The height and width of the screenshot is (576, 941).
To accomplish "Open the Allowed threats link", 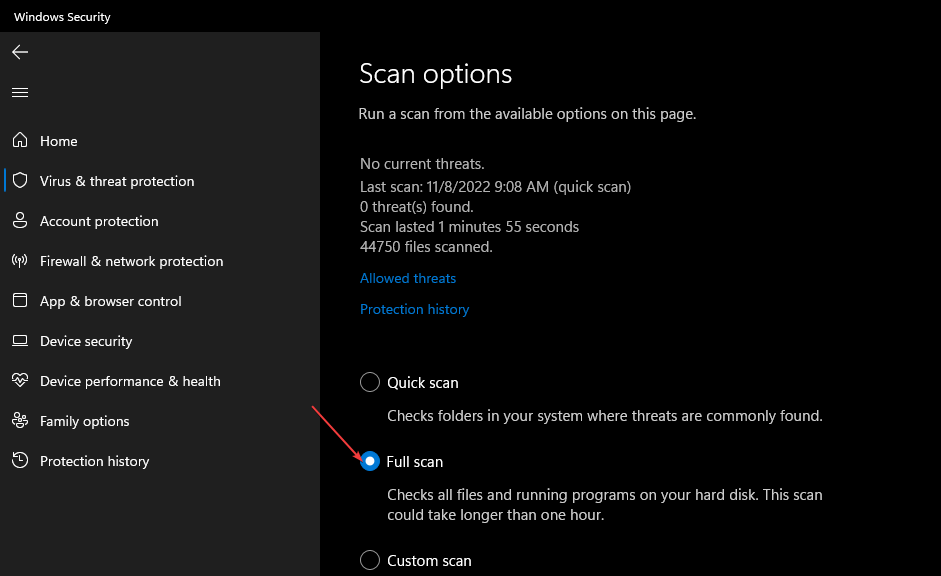I will click(408, 278).
